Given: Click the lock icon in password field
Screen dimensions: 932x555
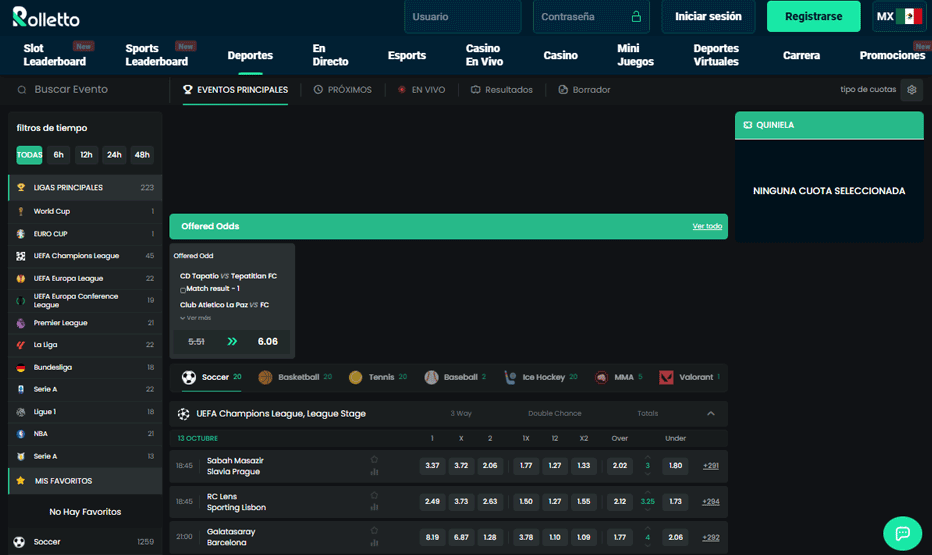Looking at the screenshot, I should coord(636,17).
